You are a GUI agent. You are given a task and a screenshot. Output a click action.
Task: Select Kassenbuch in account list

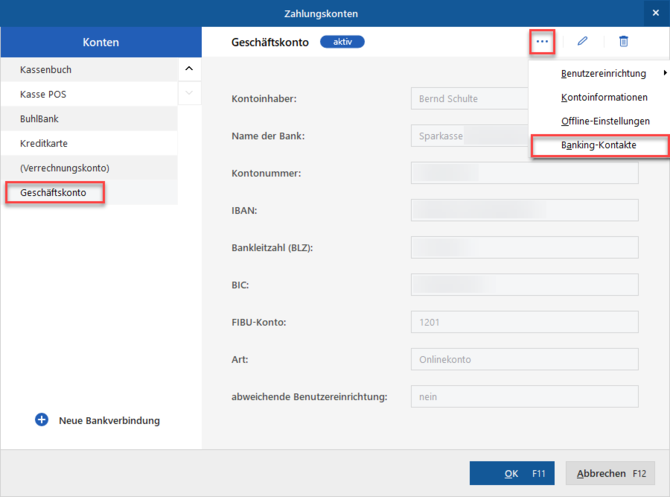(x=89, y=70)
